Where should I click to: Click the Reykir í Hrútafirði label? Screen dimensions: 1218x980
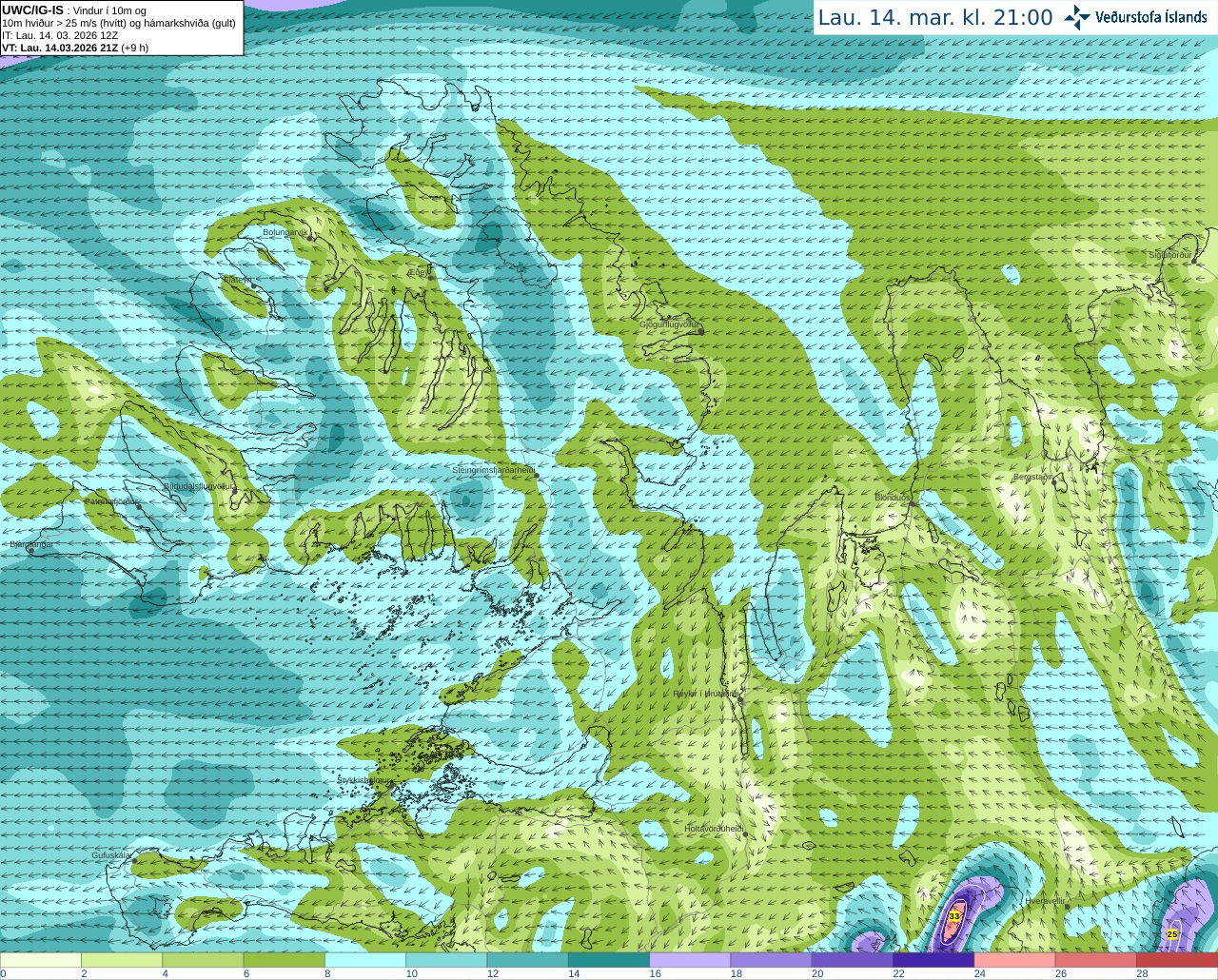(x=705, y=694)
